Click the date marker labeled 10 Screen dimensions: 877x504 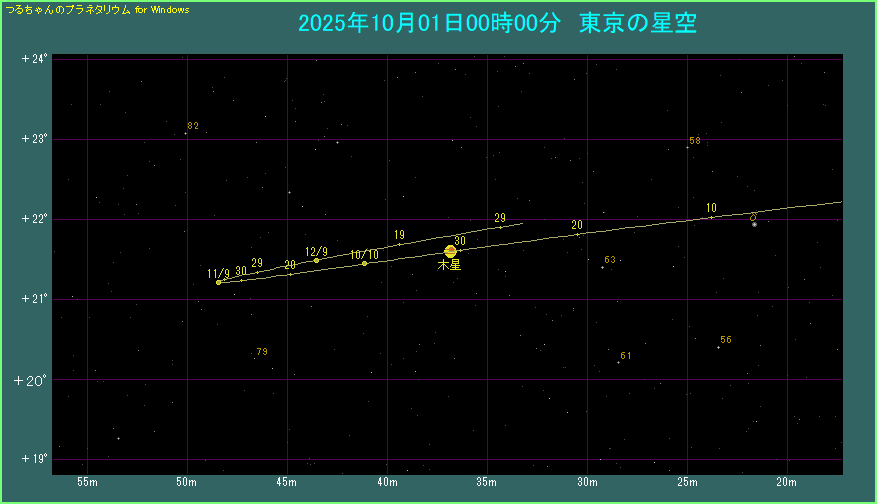[711, 217]
